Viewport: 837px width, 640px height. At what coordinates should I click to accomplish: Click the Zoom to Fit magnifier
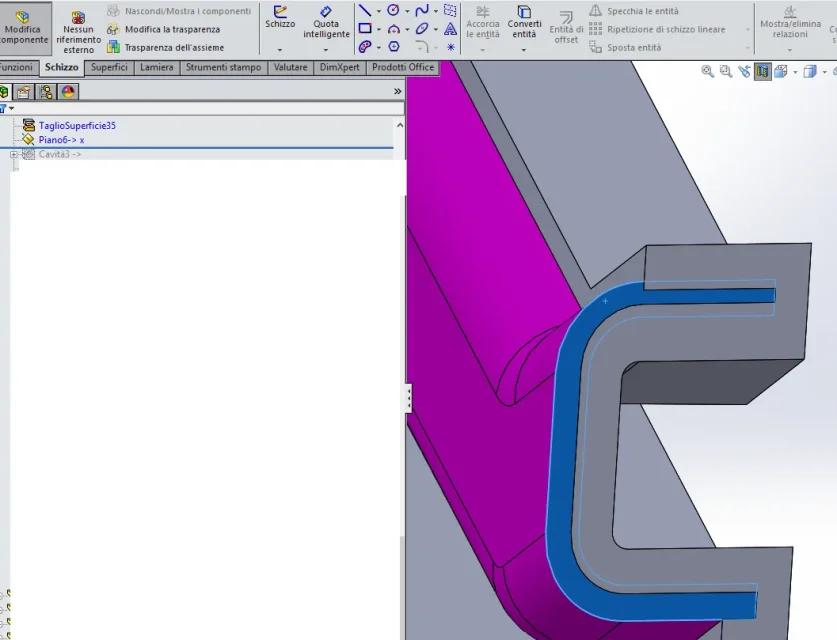[x=707, y=72]
